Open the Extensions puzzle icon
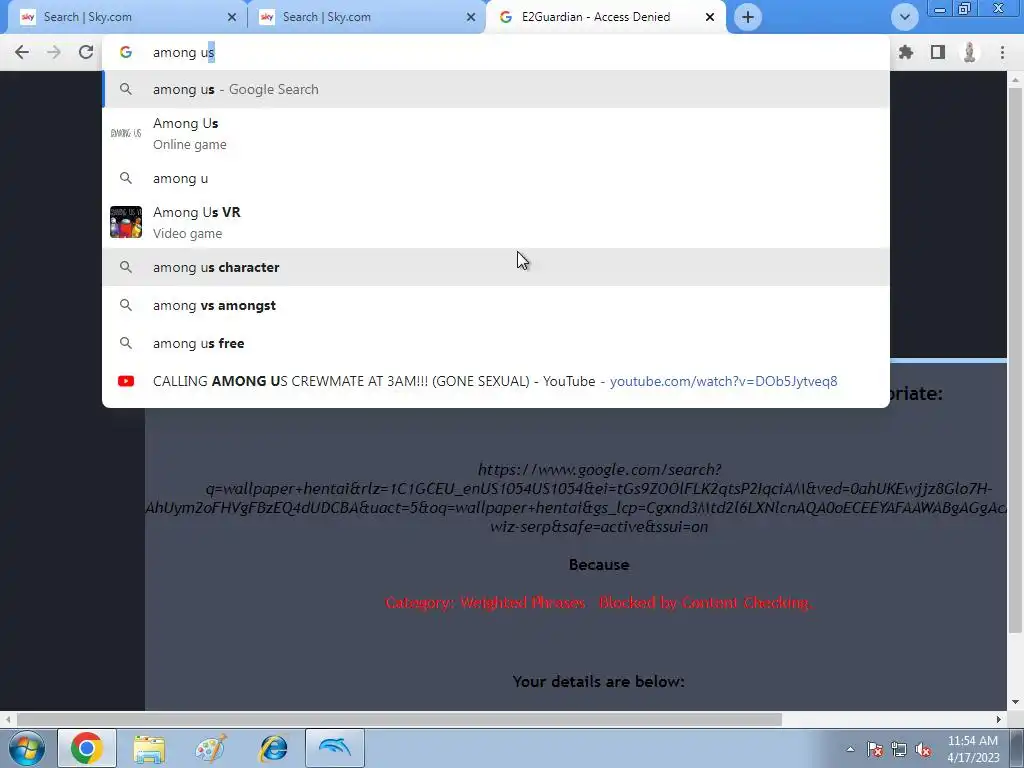Image resolution: width=1024 pixels, height=768 pixels. pyautogui.click(x=906, y=52)
